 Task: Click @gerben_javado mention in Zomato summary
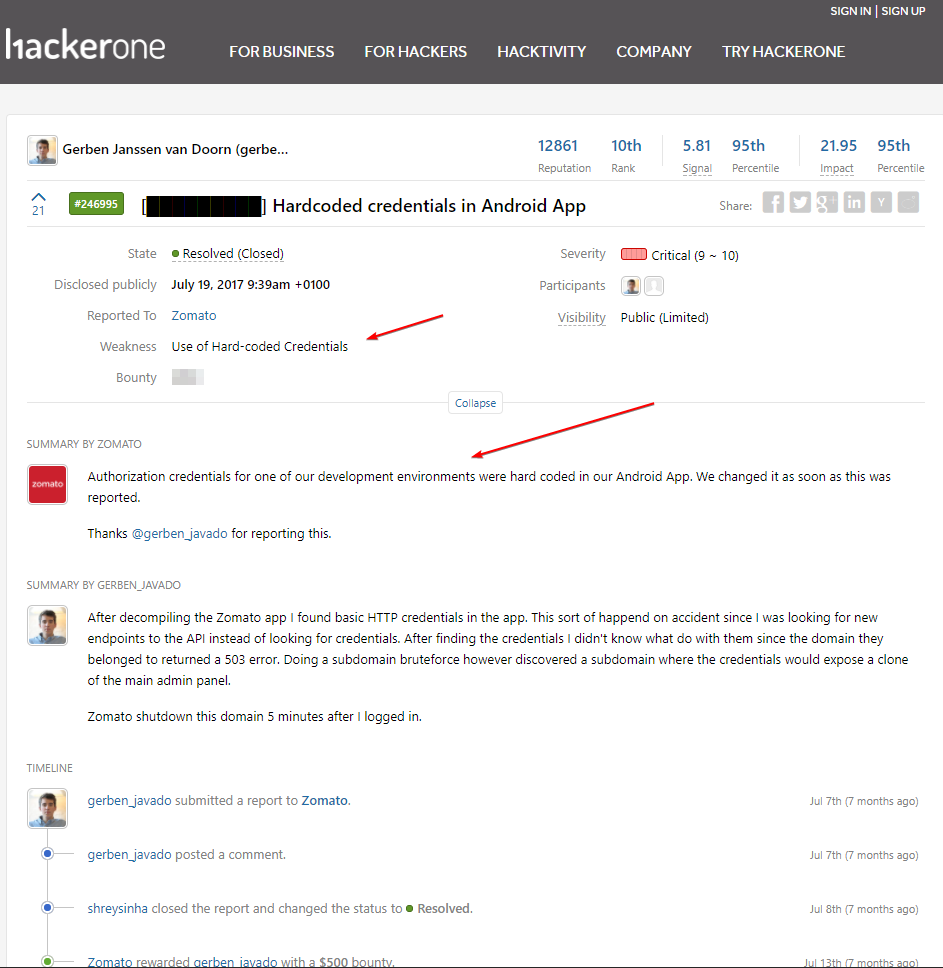(x=180, y=533)
